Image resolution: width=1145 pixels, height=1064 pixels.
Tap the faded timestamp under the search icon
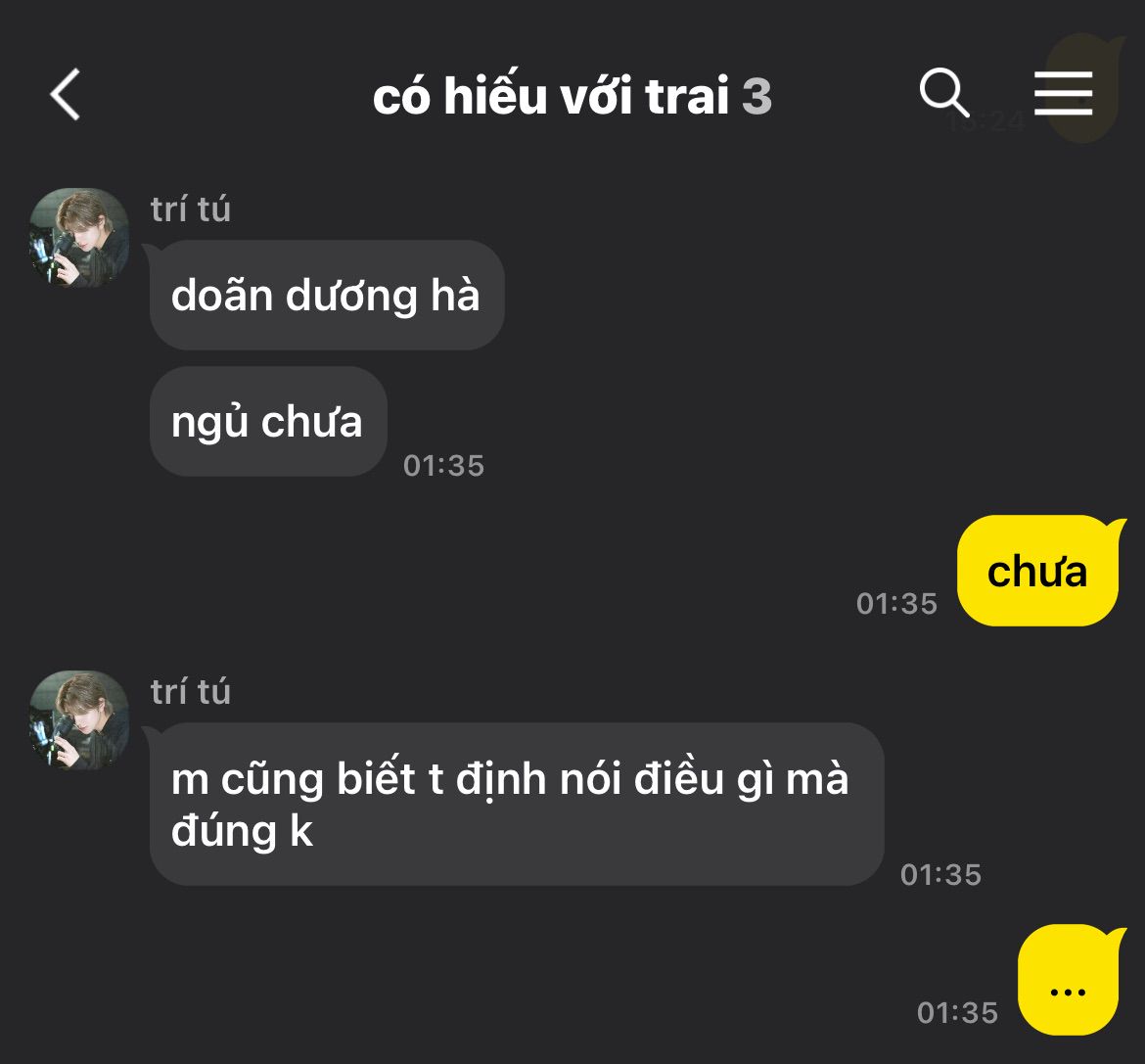pyautogui.click(x=985, y=122)
